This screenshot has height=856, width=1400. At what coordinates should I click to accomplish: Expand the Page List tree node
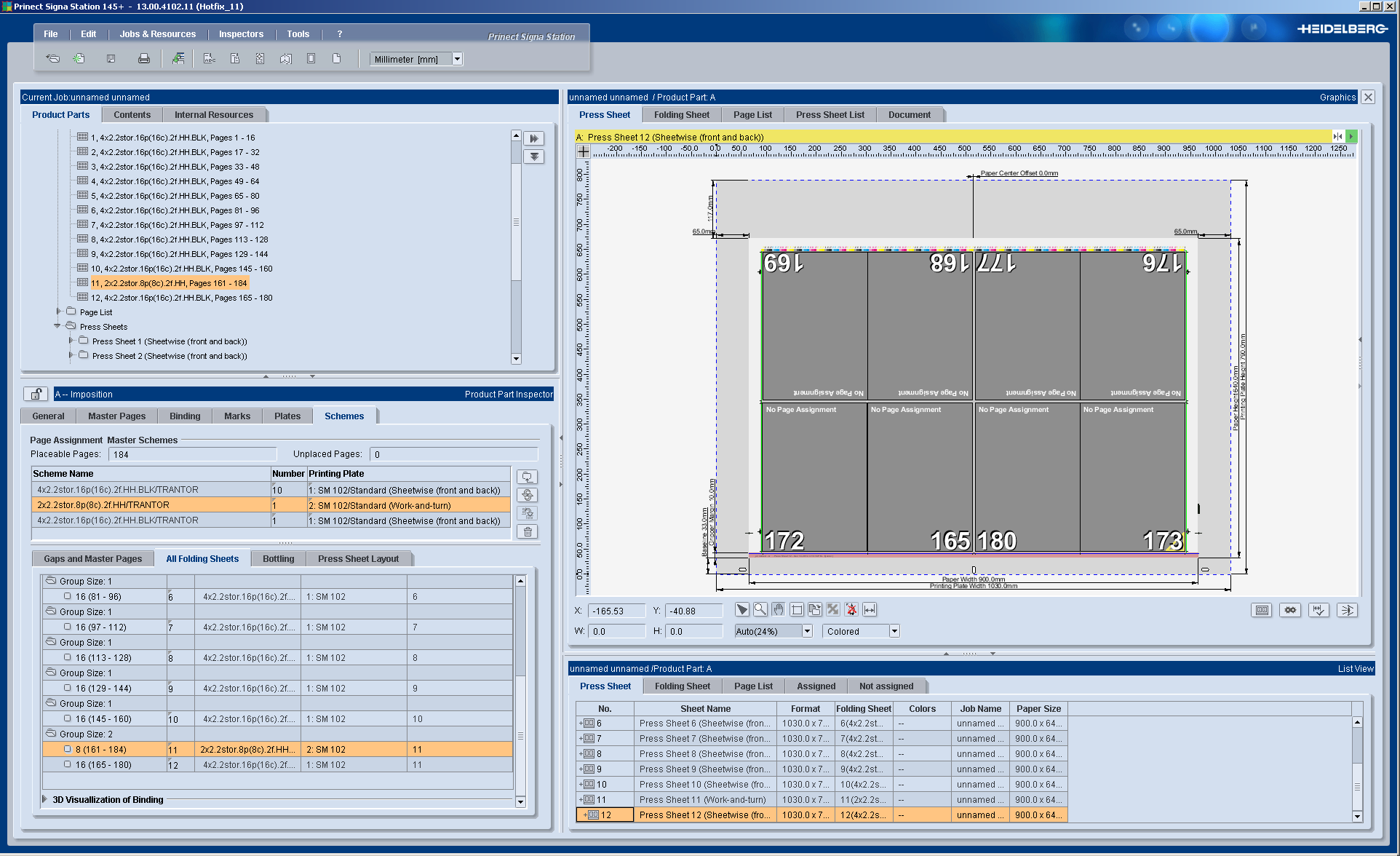click(59, 312)
